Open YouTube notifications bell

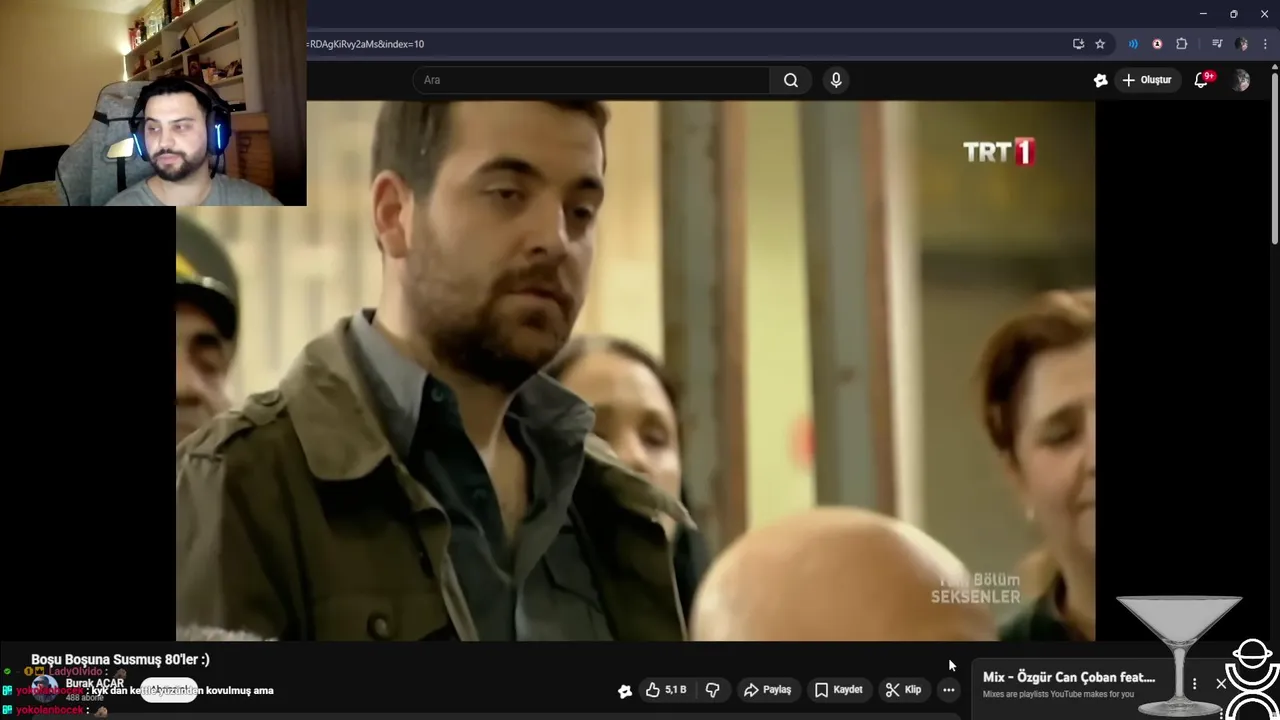[1202, 80]
